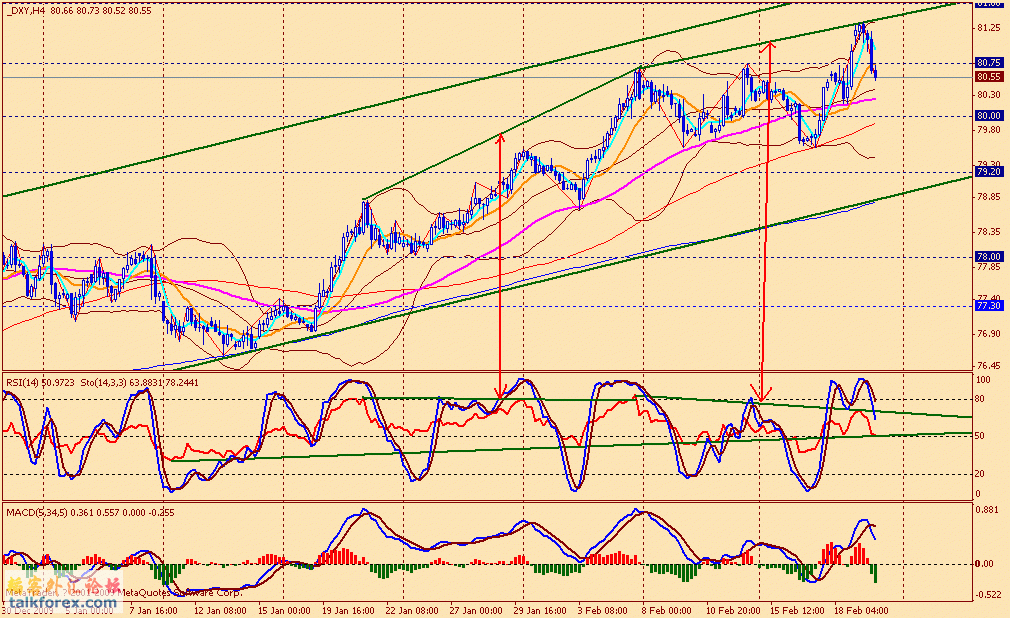
Task: Click the 80.30 price scale value
Action: pos(989,95)
